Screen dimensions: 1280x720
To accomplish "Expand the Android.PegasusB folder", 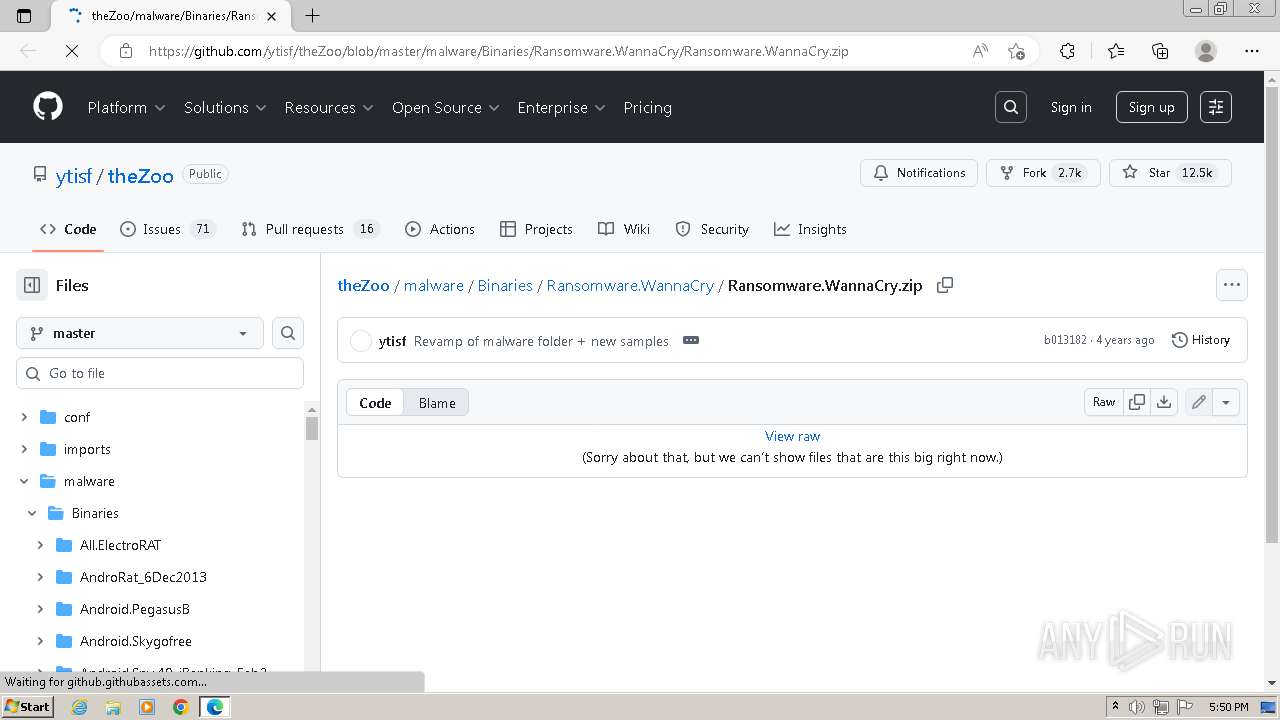I will point(40,609).
